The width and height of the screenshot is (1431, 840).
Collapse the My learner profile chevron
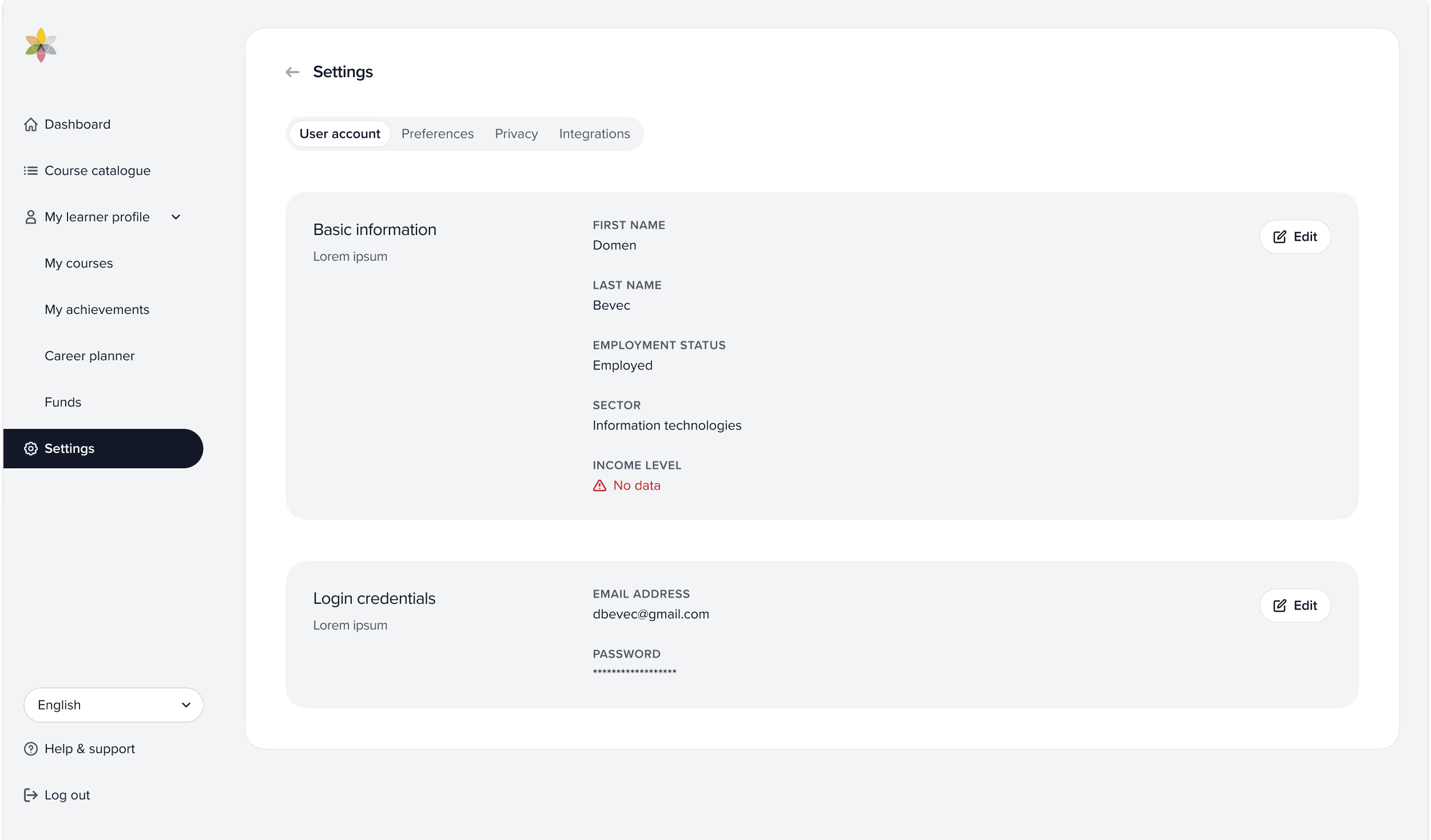[x=176, y=217]
